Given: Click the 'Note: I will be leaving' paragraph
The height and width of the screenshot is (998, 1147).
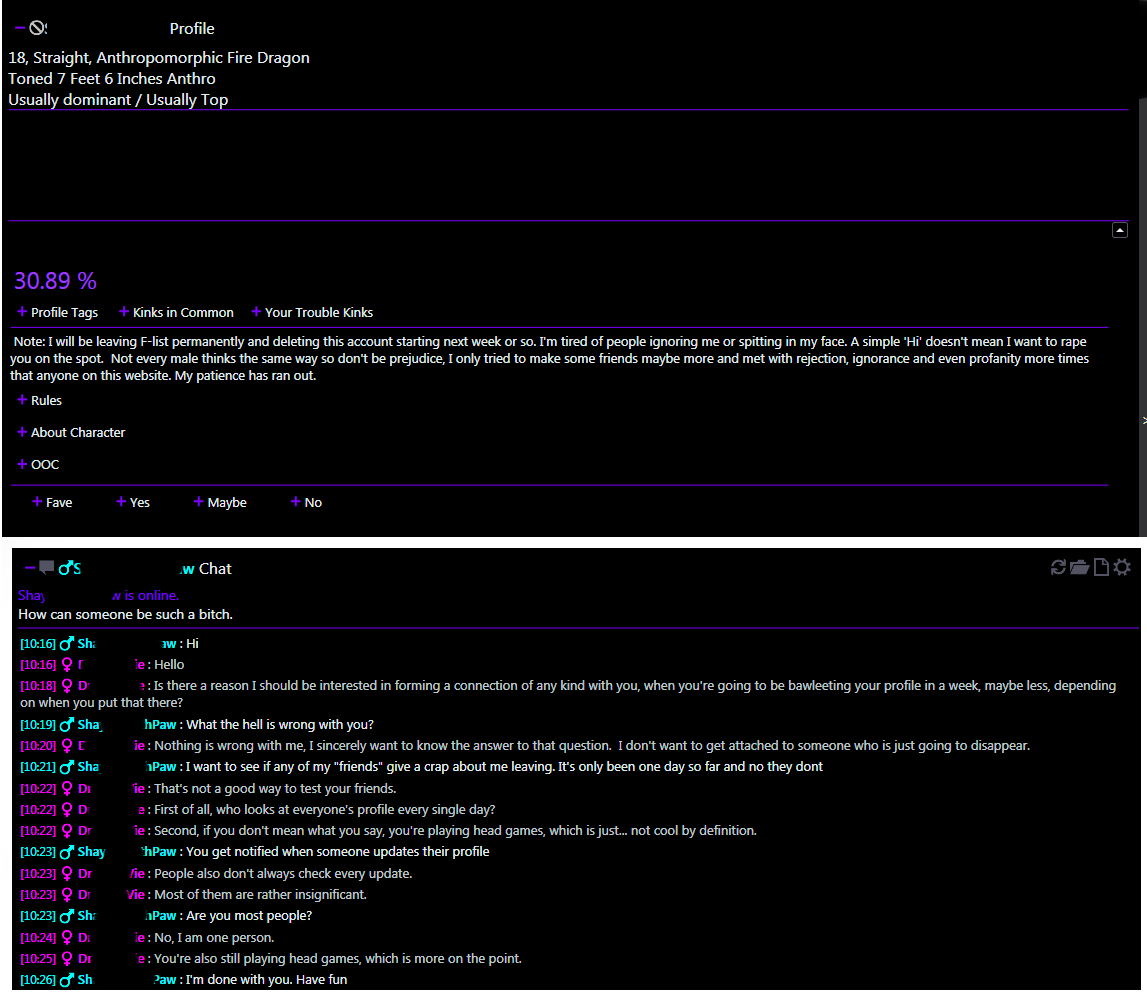Looking at the screenshot, I should coord(549,359).
